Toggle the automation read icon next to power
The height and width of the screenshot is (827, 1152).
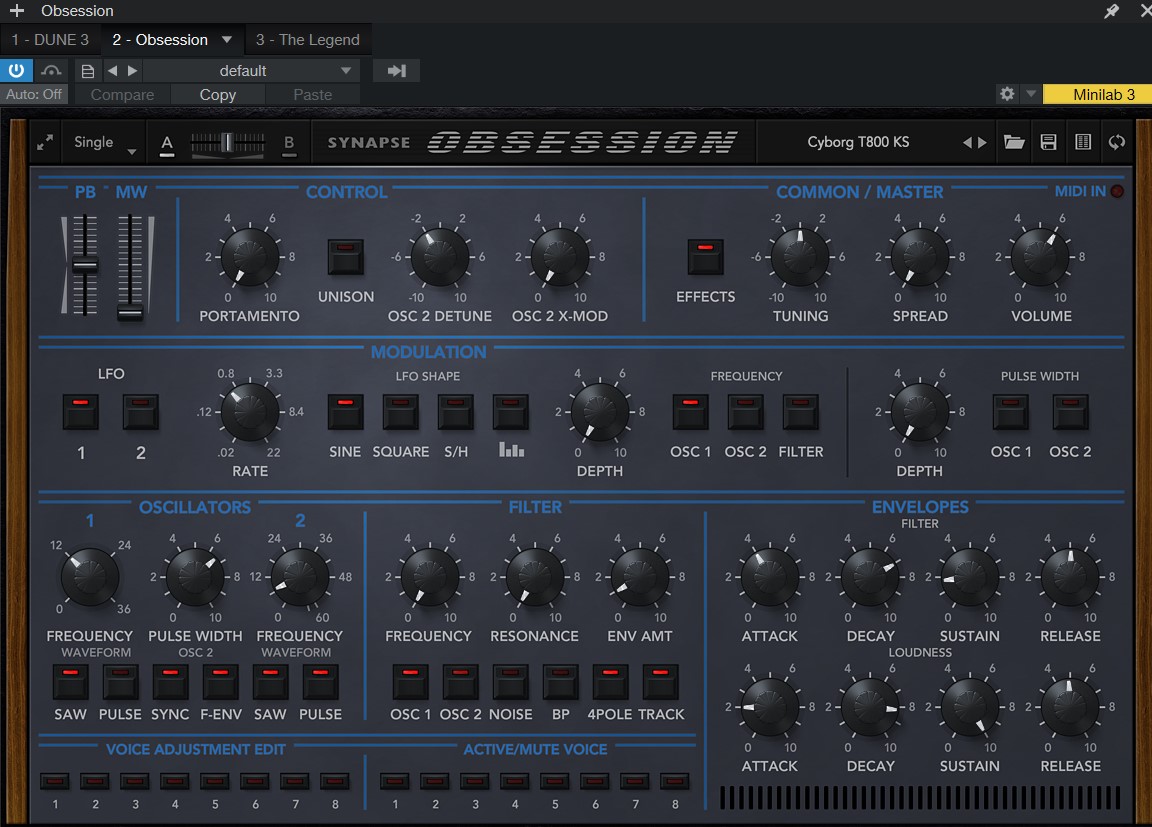click(51, 71)
